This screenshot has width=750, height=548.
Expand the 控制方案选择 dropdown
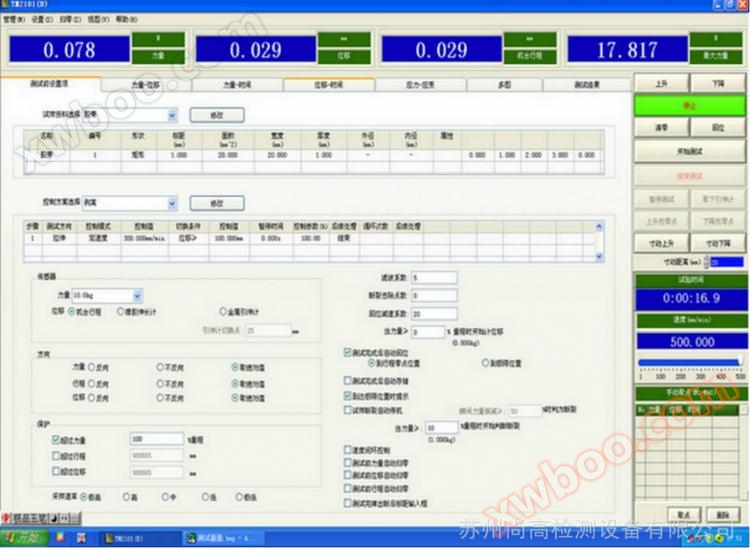pyautogui.click(x=173, y=203)
